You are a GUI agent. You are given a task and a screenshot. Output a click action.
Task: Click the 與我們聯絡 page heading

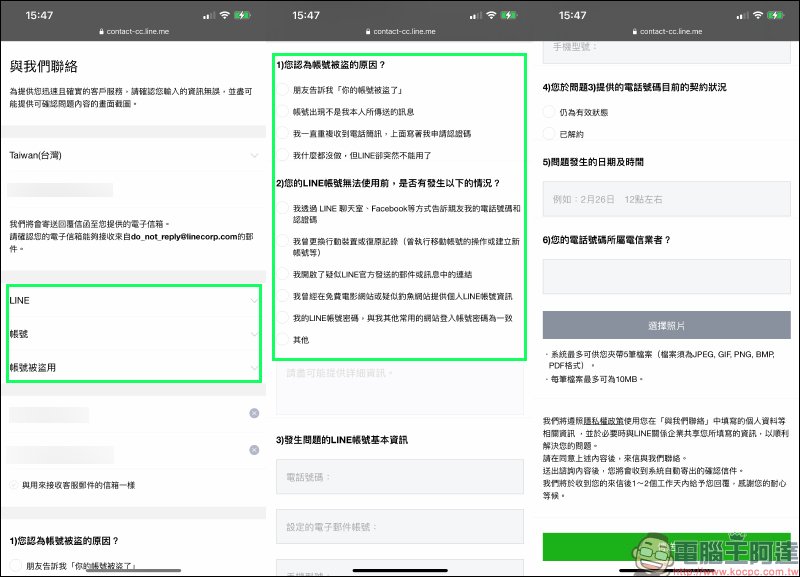click(x=44, y=66)
